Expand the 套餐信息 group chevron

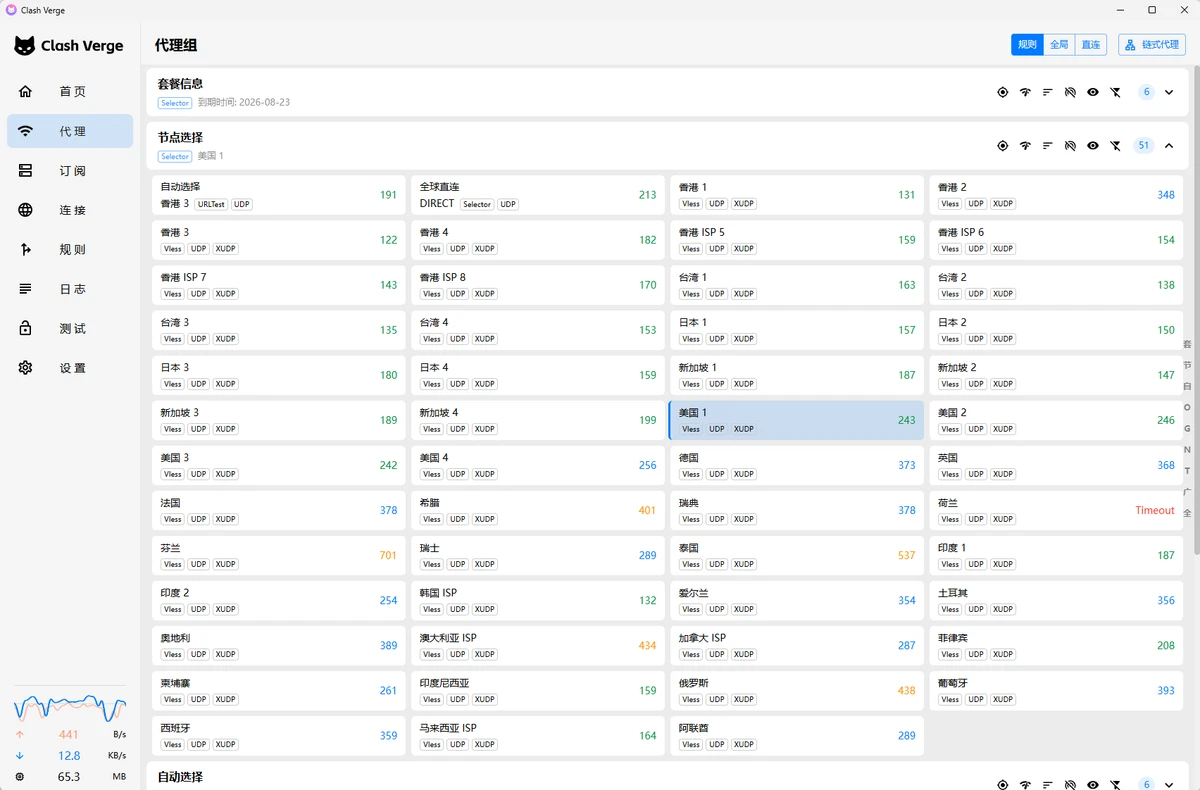[1169, 92]
